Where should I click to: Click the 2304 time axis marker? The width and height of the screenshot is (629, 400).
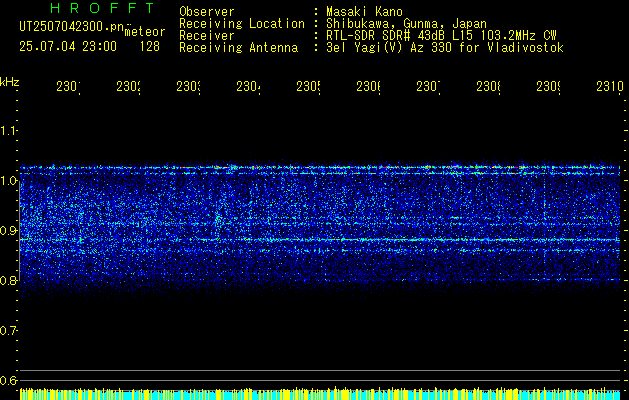tap(248, 87)
